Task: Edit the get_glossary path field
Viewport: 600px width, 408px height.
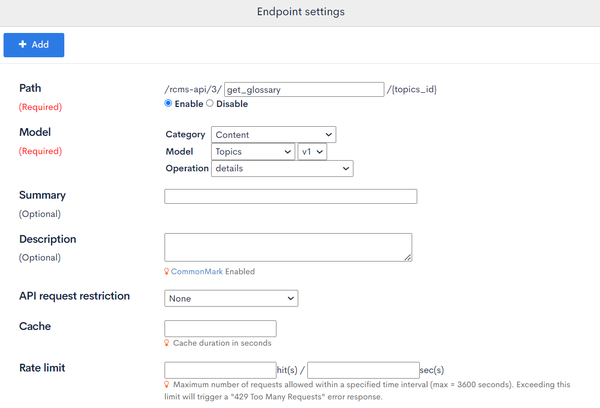Action: tap(304, 90)
